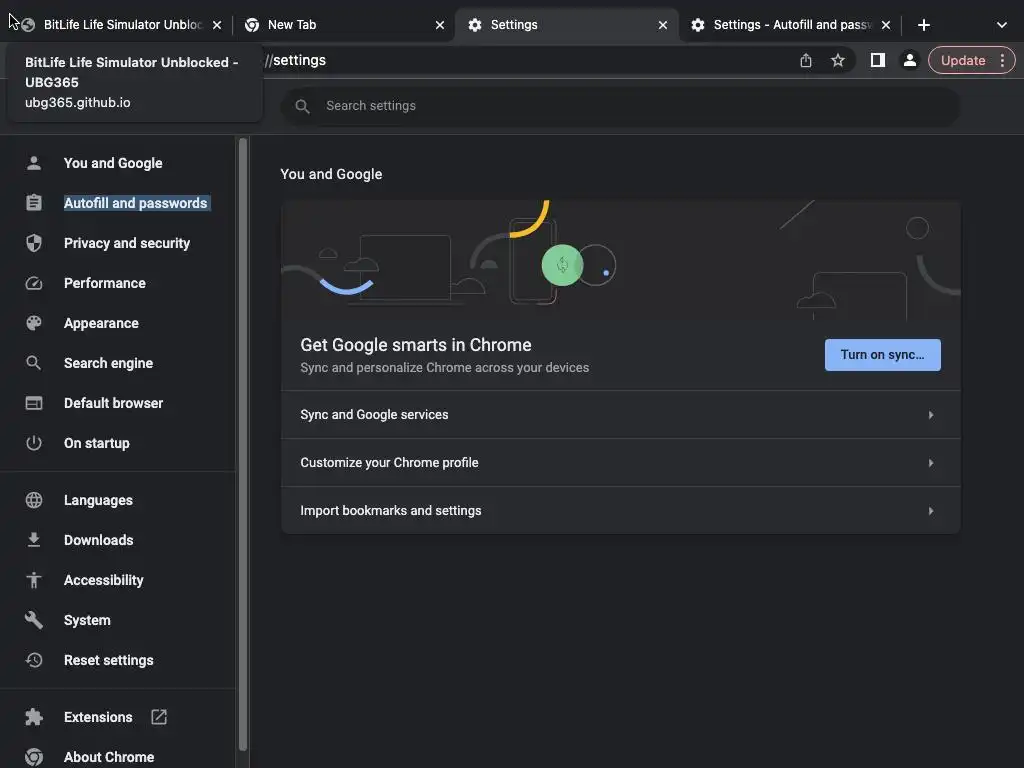The height and width of the screenshot is (768, 1024).
Task: Click the share page icon
Action: pos(806,60)
